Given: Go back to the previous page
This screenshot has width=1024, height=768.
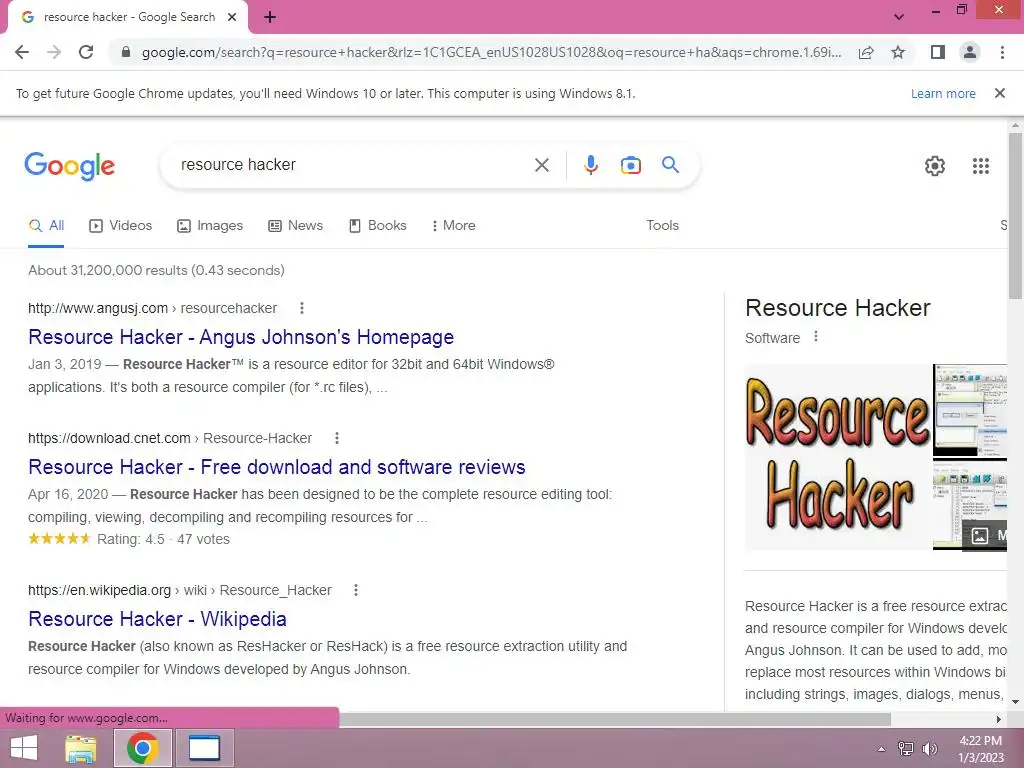Looking at the screenshot, I should click(x=22, y=52).
